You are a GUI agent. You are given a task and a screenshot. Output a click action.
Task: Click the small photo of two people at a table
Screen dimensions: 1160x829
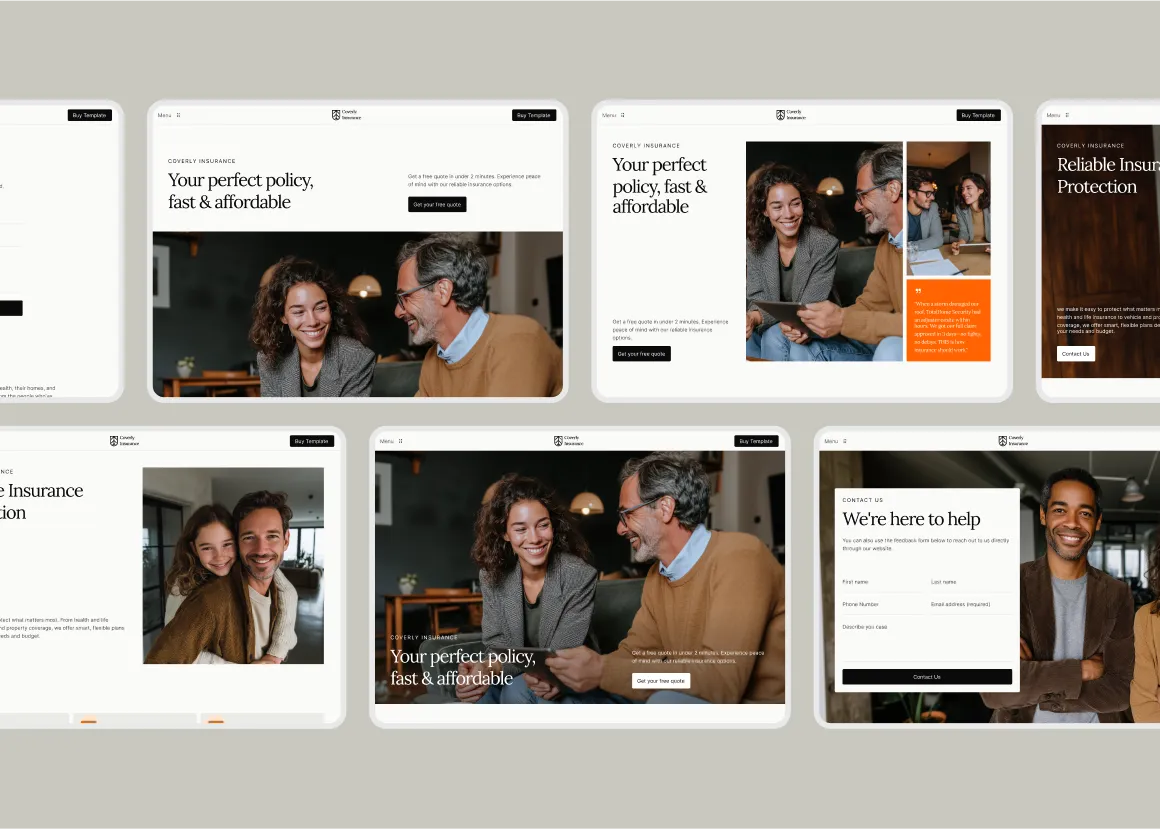[x=948, y=209]
